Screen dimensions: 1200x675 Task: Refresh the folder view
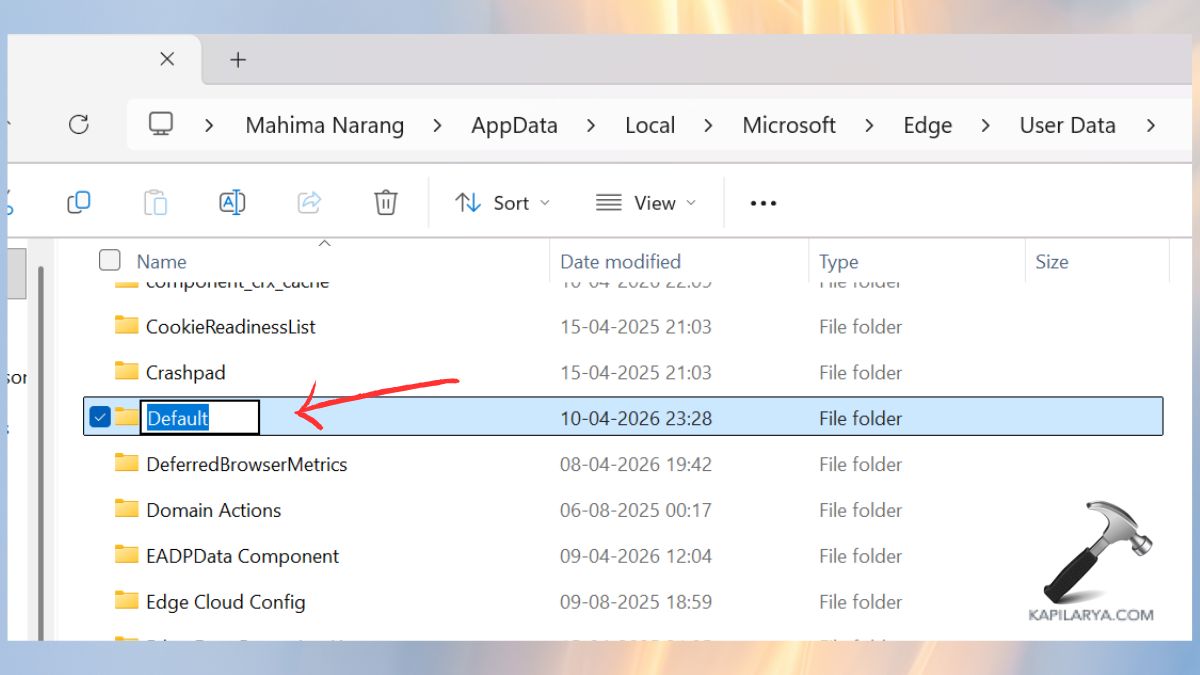[x=80, y=125]
